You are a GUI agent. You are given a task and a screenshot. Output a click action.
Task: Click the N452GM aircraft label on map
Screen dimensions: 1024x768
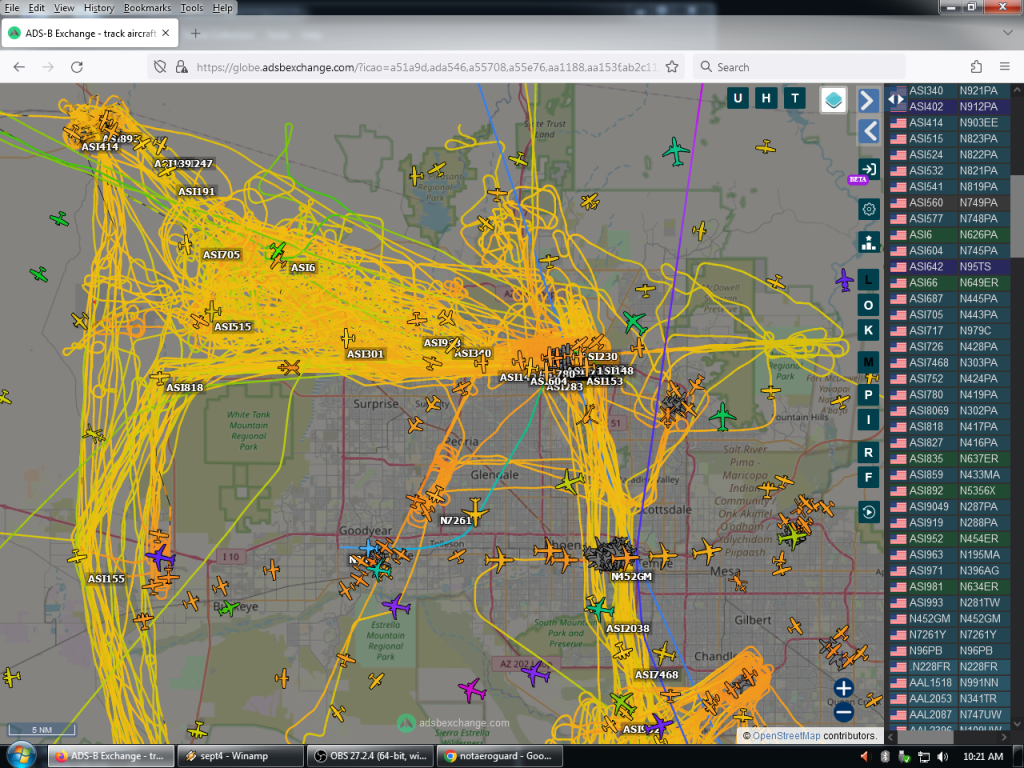tap(631, 577)
